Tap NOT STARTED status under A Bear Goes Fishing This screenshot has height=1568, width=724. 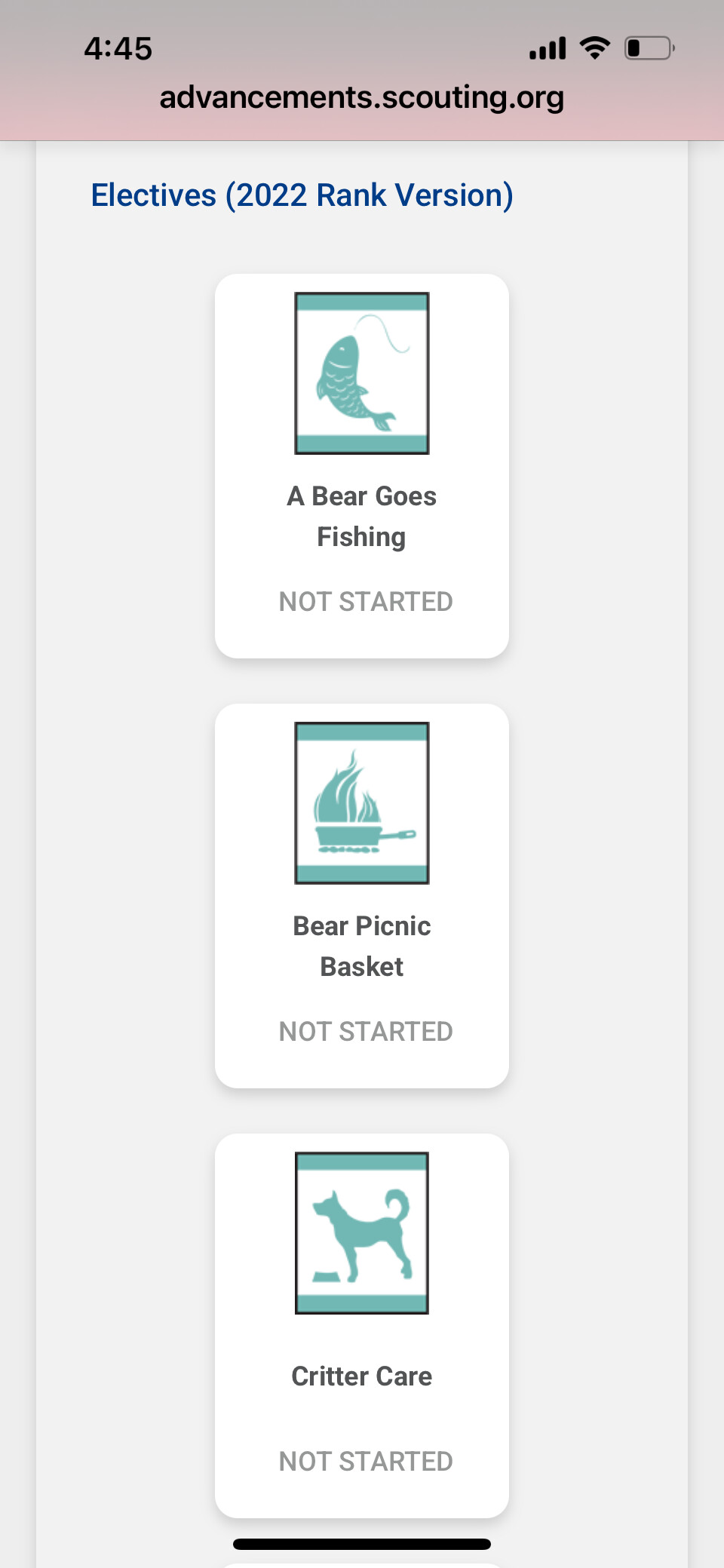click(x=366, y=602)
